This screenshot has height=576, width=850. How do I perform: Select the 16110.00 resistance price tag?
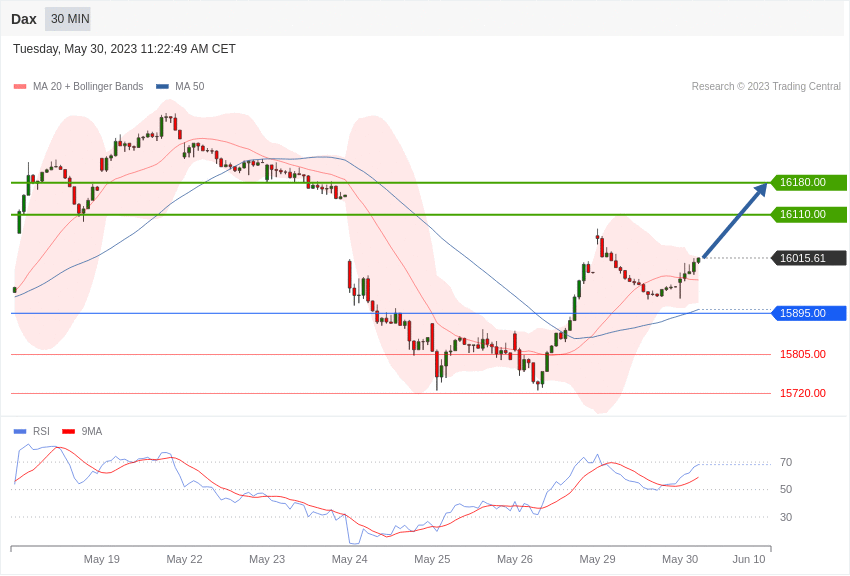(x=808, y=215)
